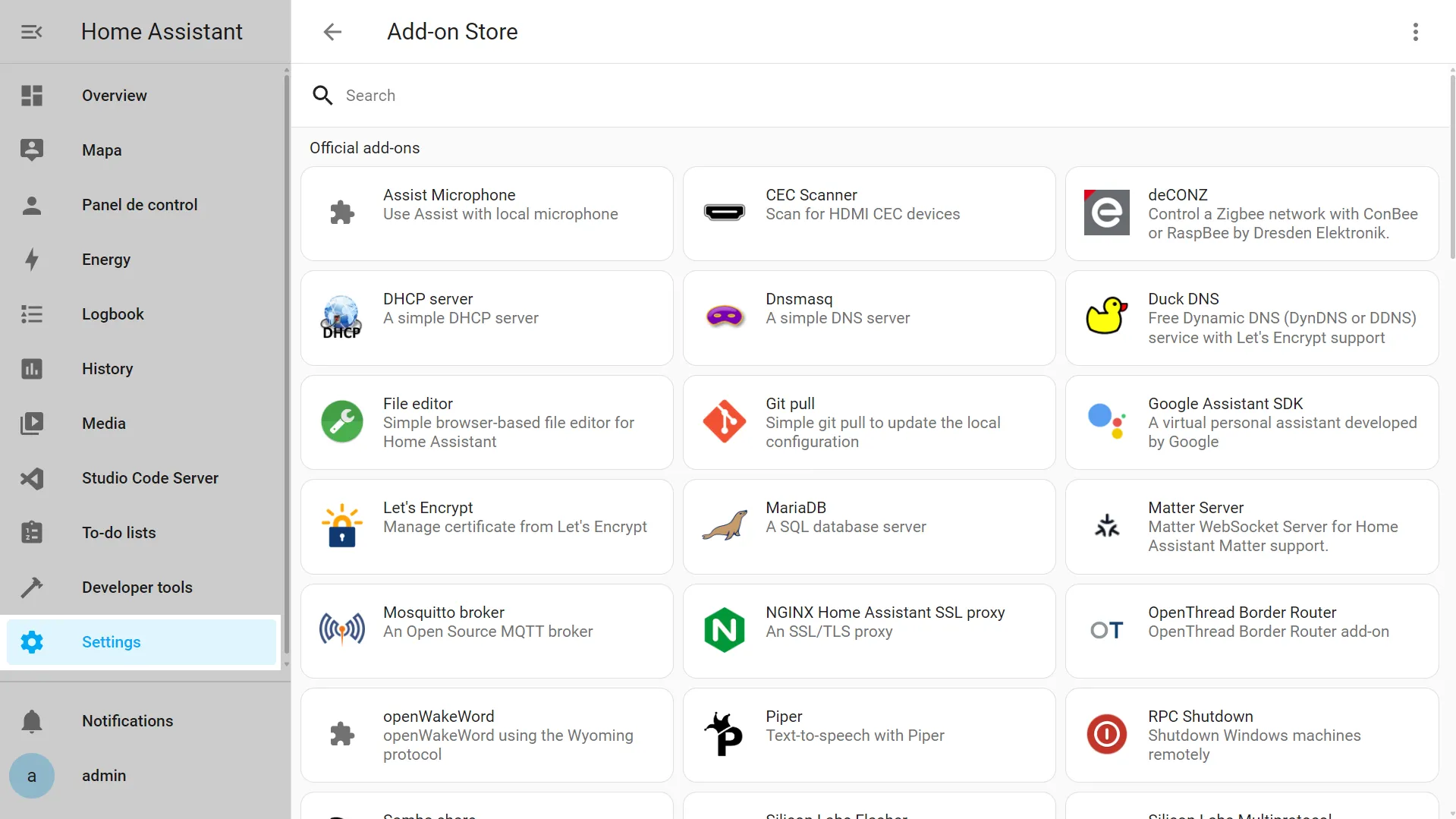Screen dimensions: 1456x819
Task: Click the To-do lists clipboard icon
Action: (32, 533)
